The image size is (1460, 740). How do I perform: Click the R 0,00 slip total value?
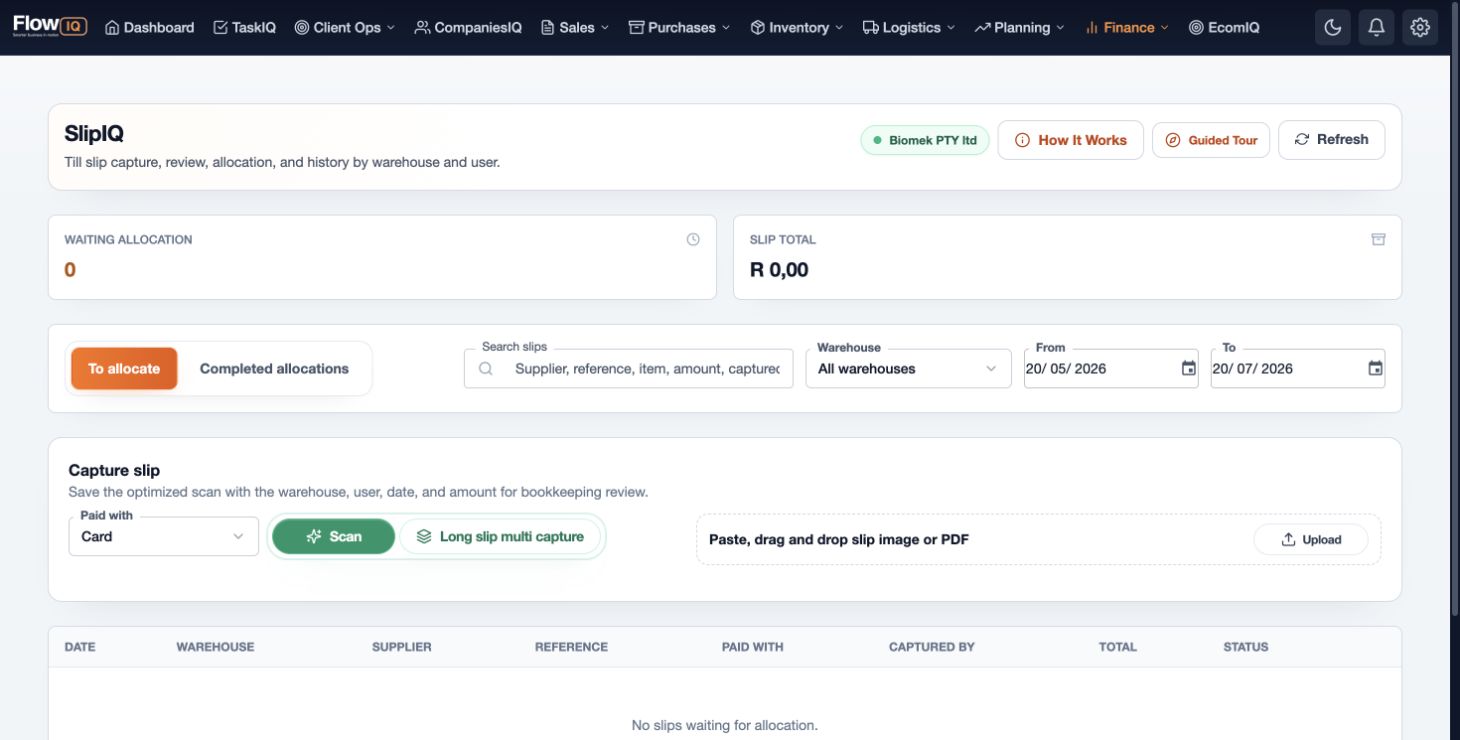click(x=779, y=269)
